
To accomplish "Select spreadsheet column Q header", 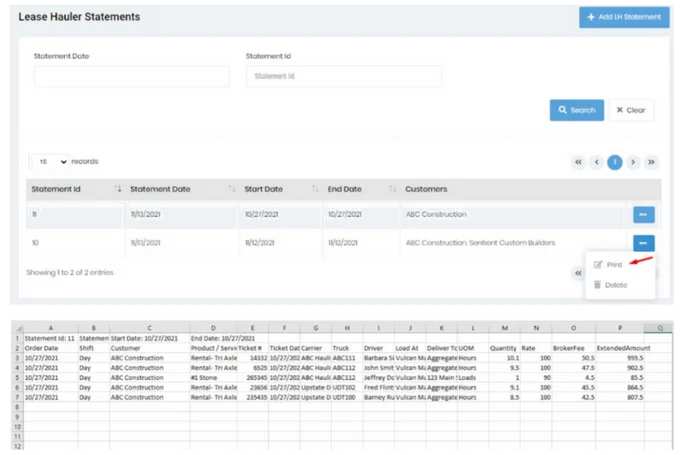I will coord(660,328).
